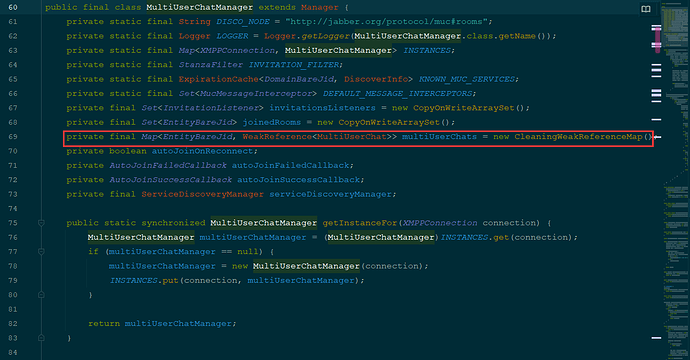Click the DISCO_NODE constant

coord(242,22)
